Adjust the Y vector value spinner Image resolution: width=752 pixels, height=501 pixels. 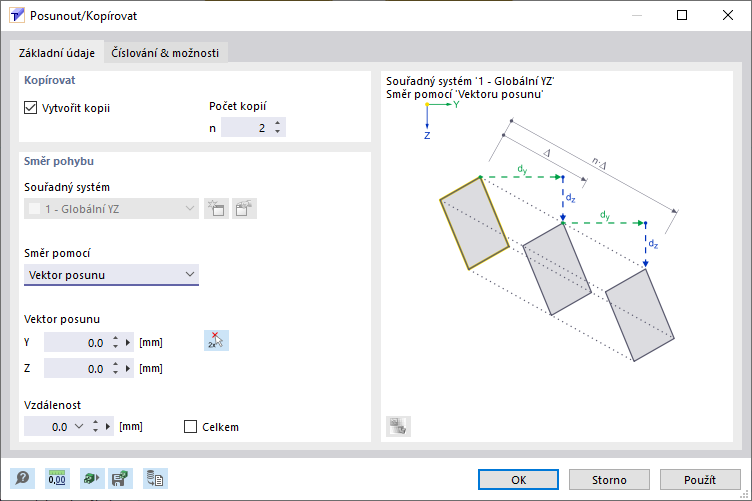(x=116, y=342)
